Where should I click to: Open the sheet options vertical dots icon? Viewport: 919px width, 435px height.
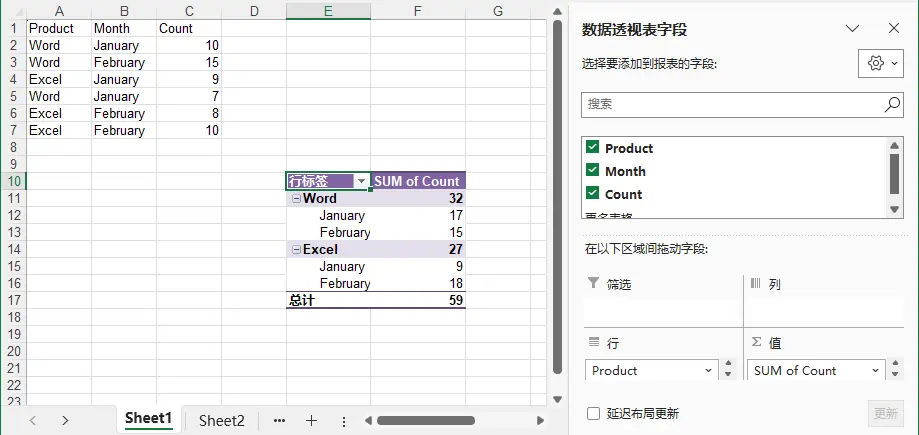coord(344,422)
